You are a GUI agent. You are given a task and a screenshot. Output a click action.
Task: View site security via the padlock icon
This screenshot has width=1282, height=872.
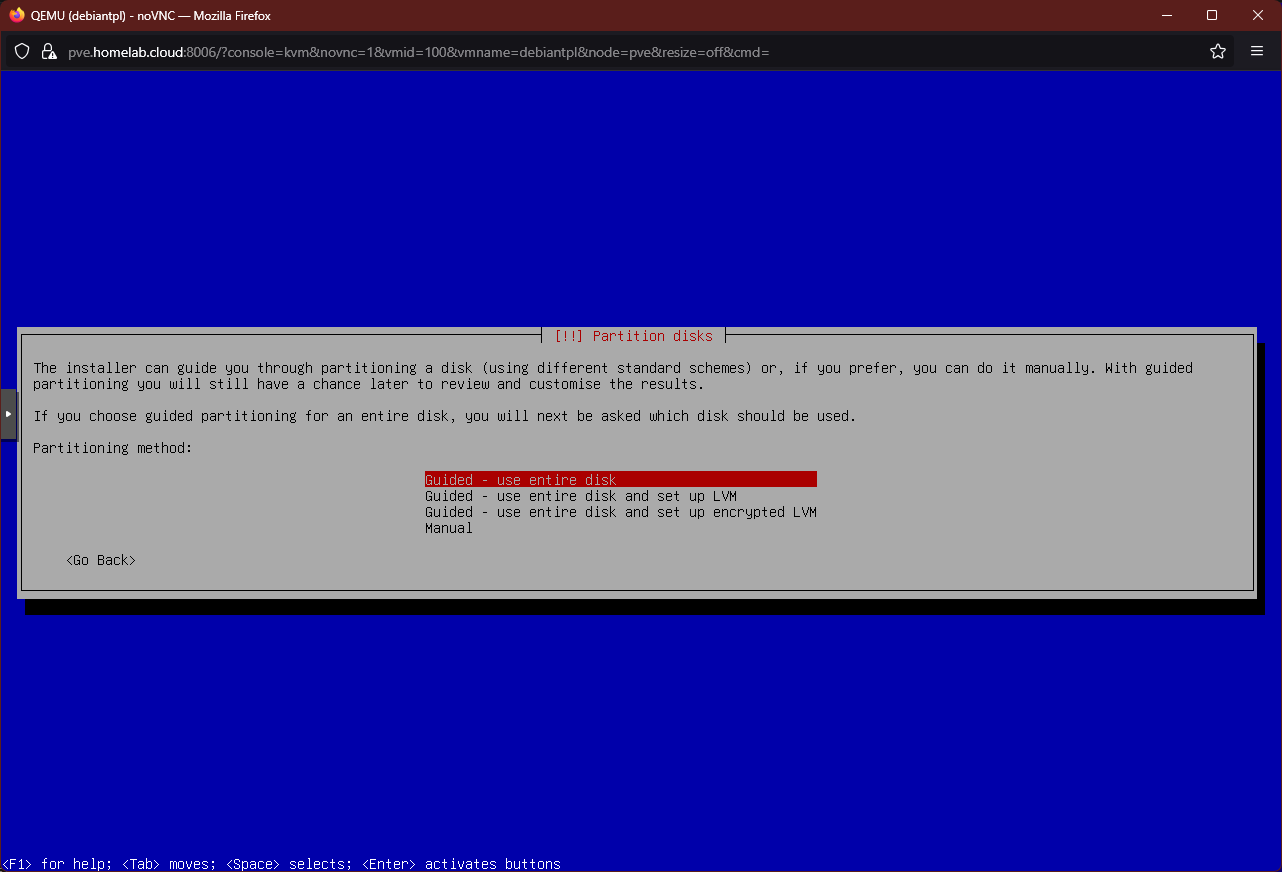tap(48, 51)
